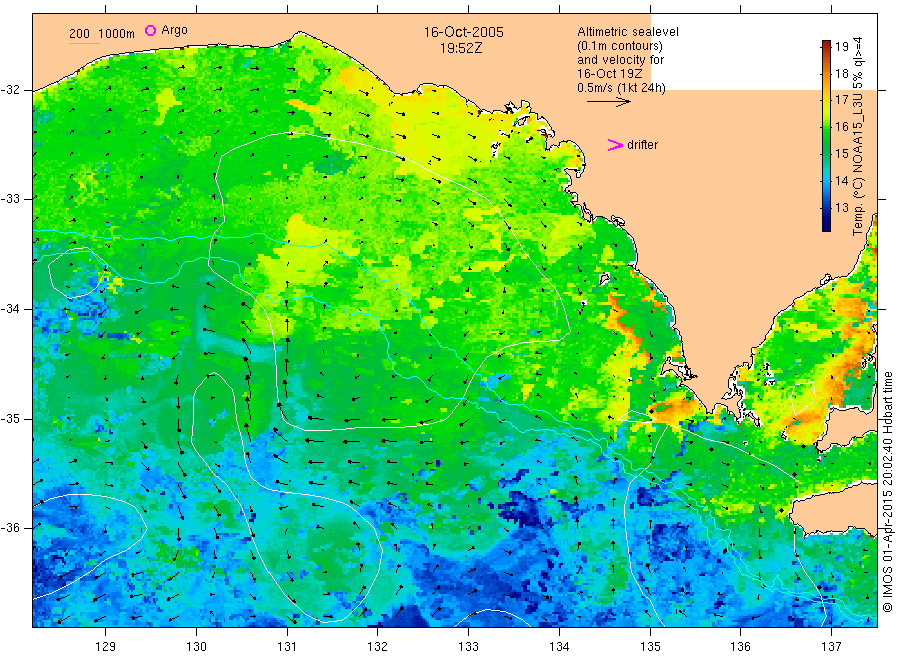Screen dimensions: 900x660
Task: Click the '1000m' depth legend label
Action: point(117,34)
